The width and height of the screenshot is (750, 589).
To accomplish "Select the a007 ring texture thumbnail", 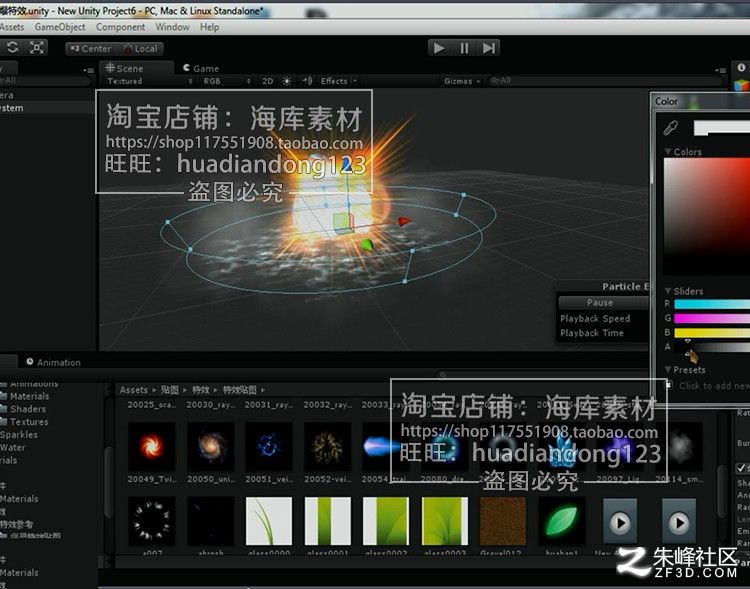I will [x=152, y=521].
